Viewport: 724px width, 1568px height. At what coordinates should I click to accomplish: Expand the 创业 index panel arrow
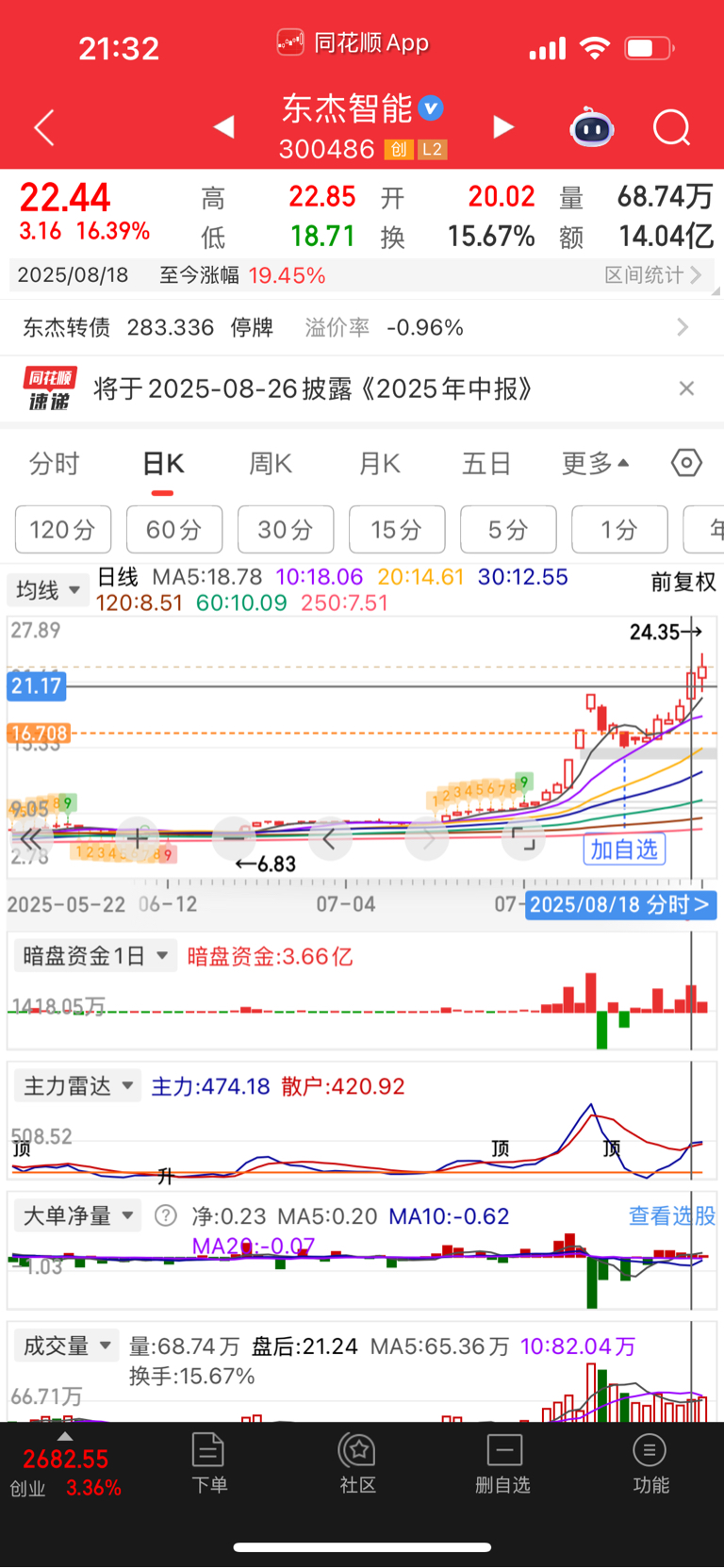65,1436
